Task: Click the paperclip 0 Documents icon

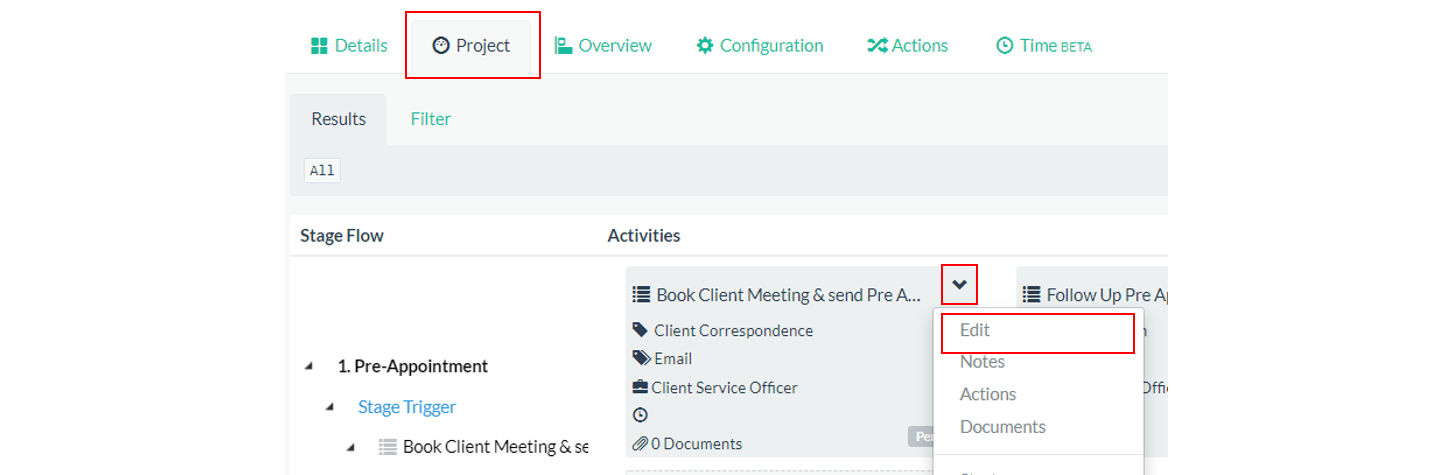Action: coord(640,443)
